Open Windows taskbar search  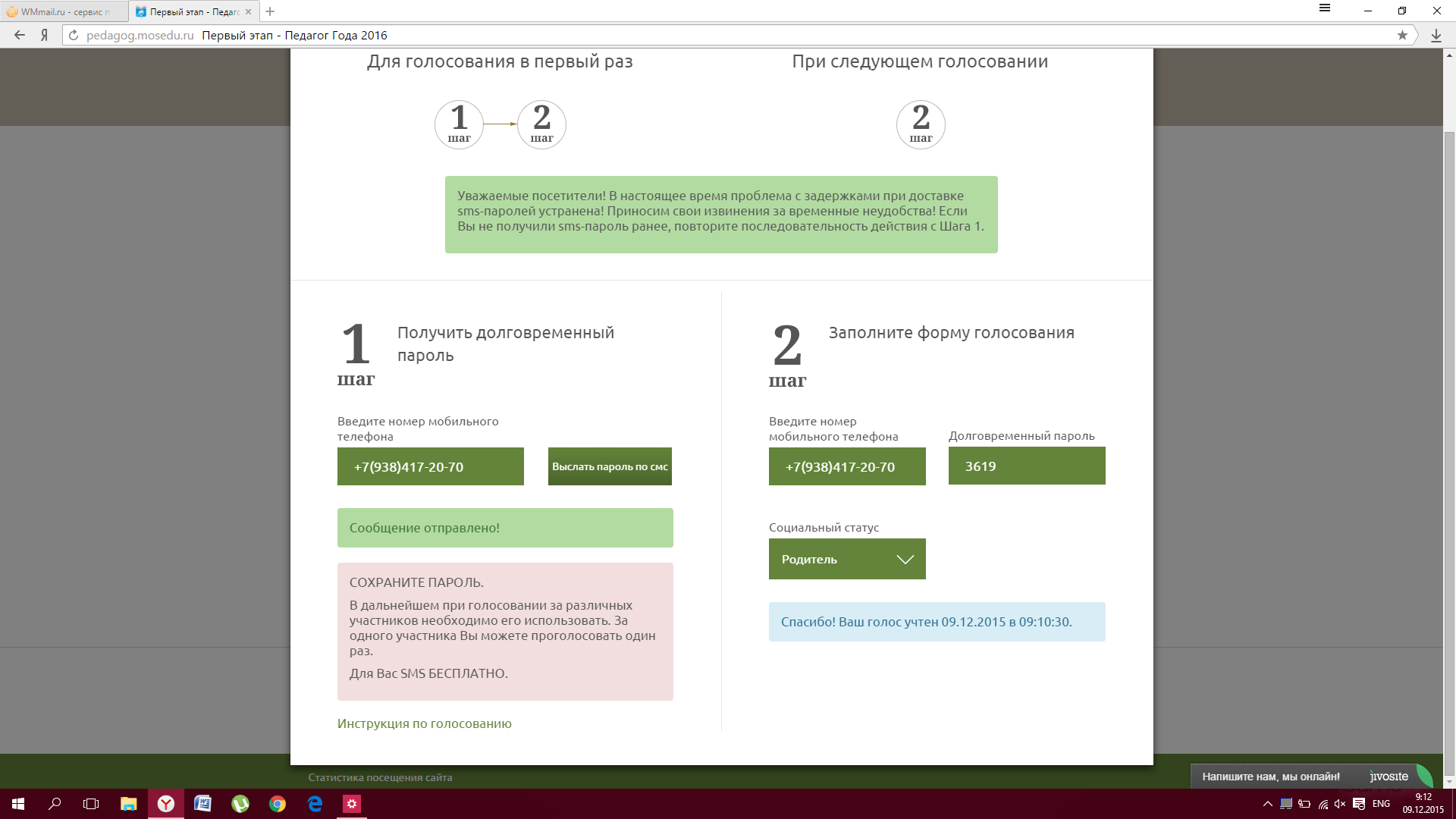[x=55, y=804]
